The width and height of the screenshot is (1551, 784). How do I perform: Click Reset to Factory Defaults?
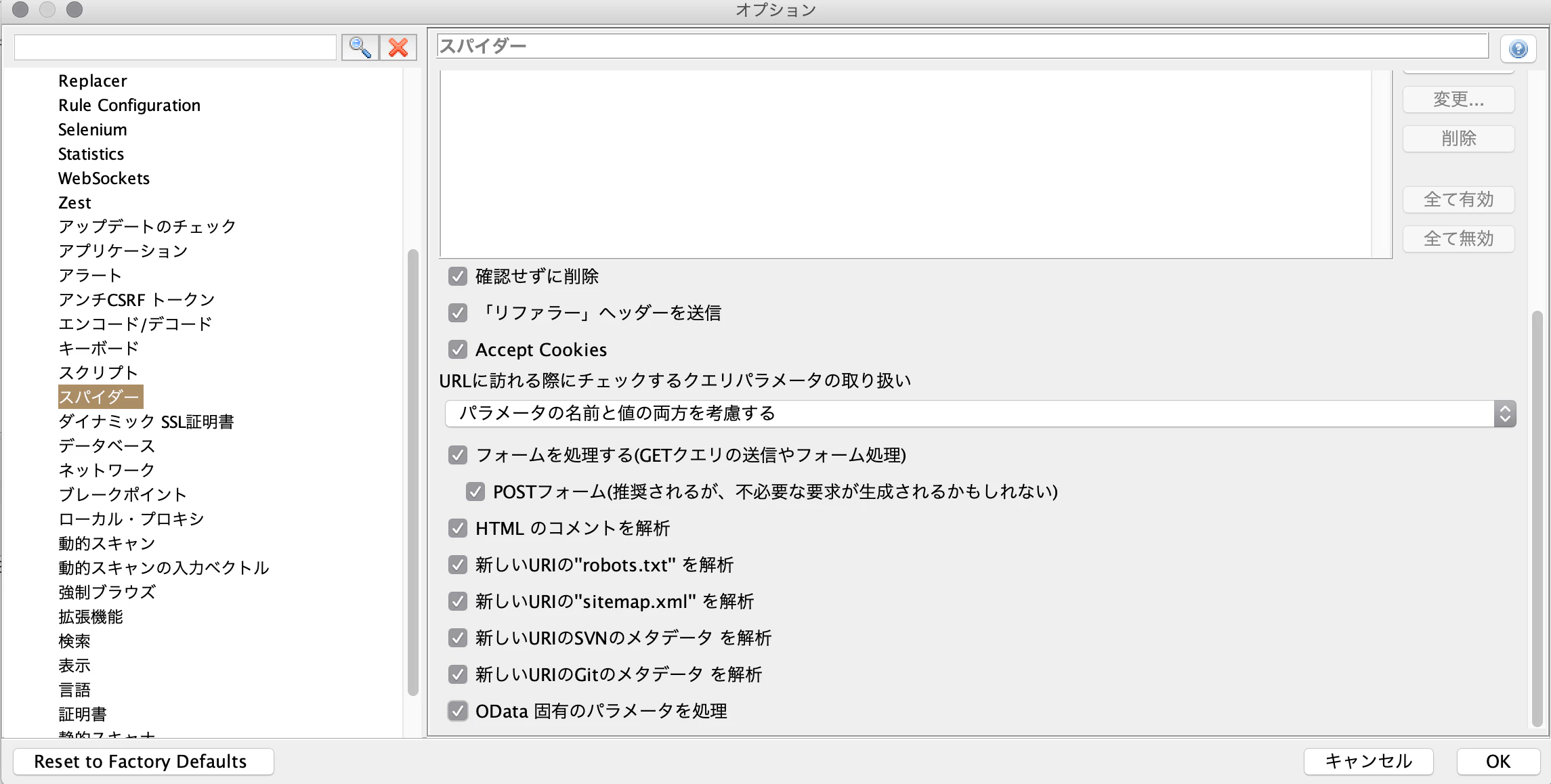click(143, 762)
